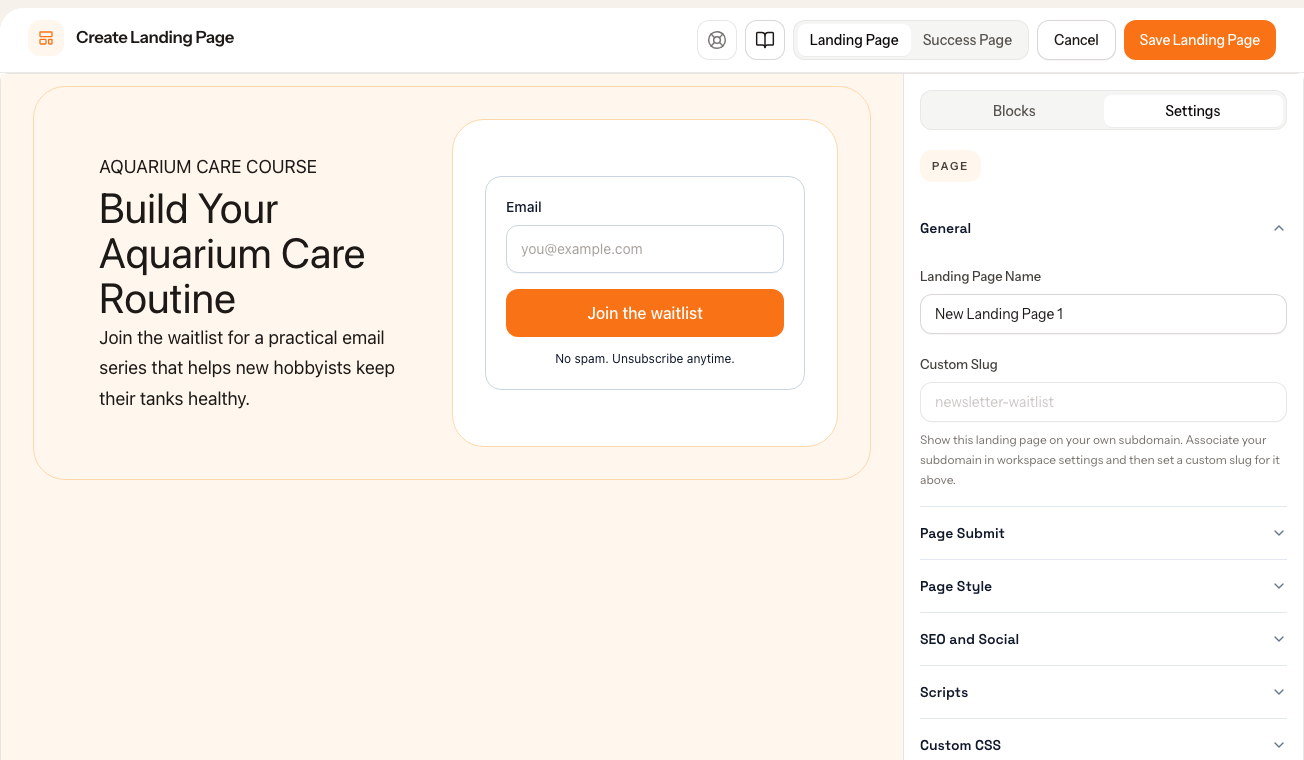Expand the Page Submit section
Viewport: 1304px width, 760px height.
(x=1103, y=533)
